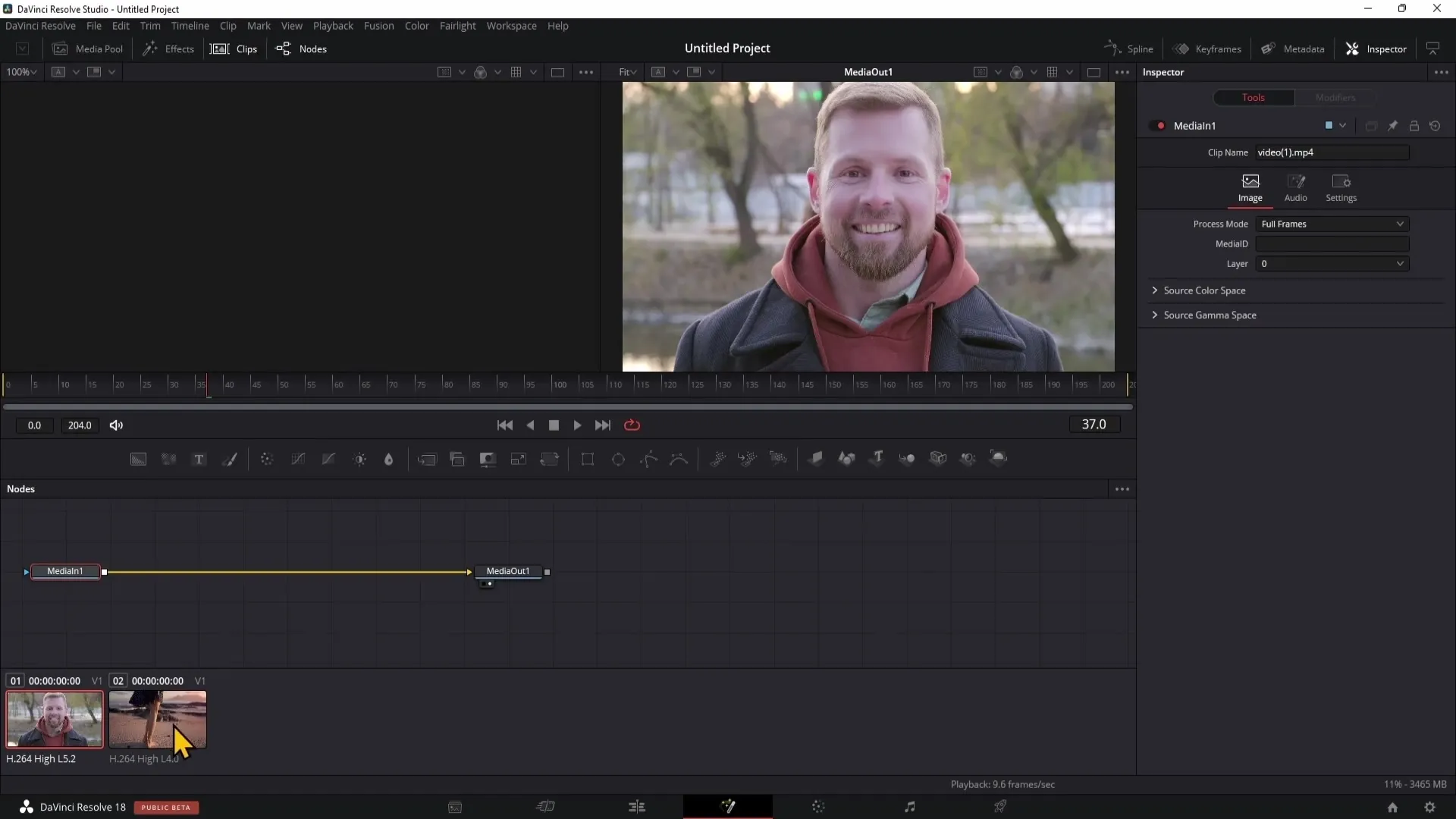Expand Source Gamma Space section
Viewport: 1456px width, 819px height.
1203,315
